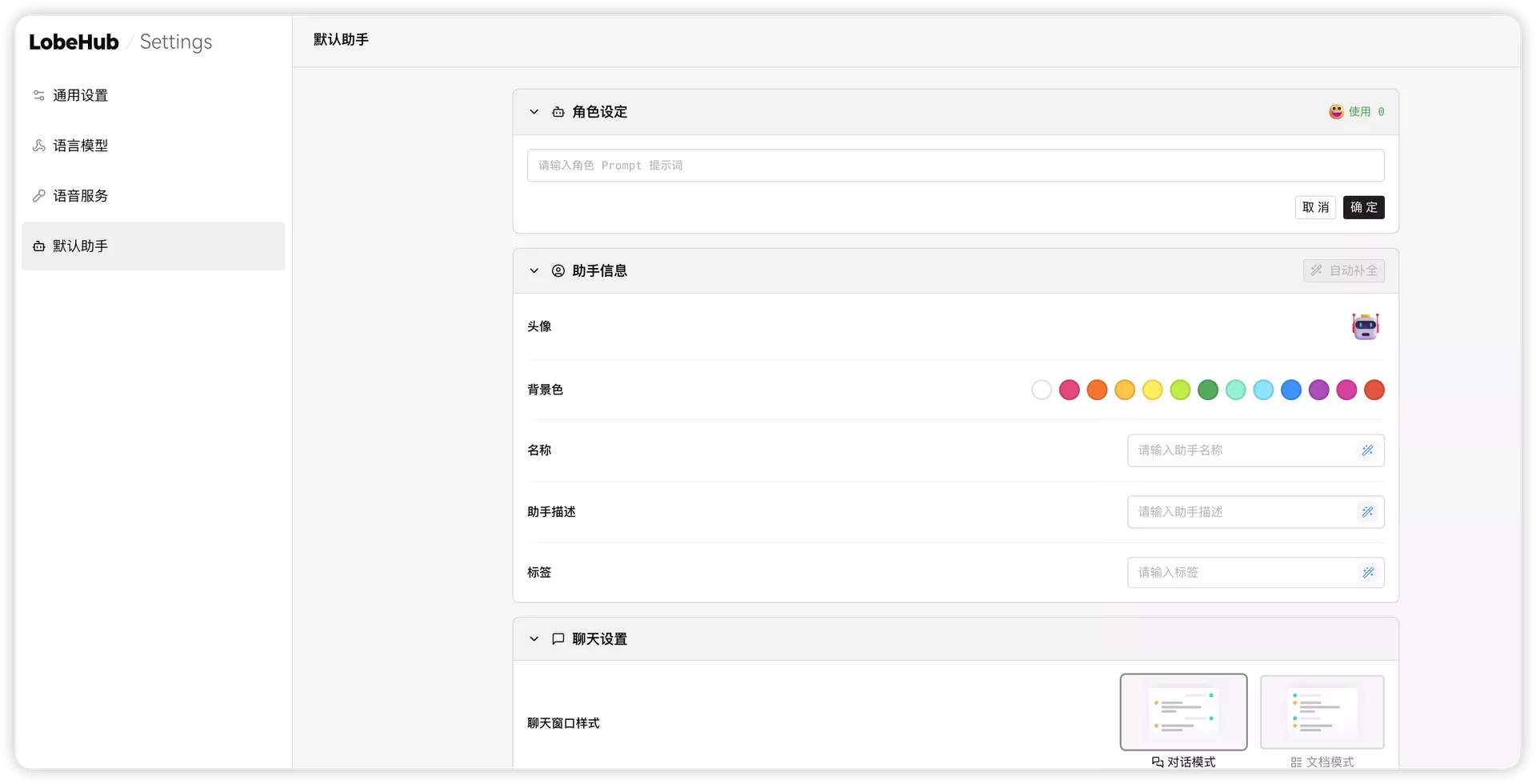Collapse the 聊天设置 section
The width and height of the screenshot is (1536, 784).
[534, 639]
